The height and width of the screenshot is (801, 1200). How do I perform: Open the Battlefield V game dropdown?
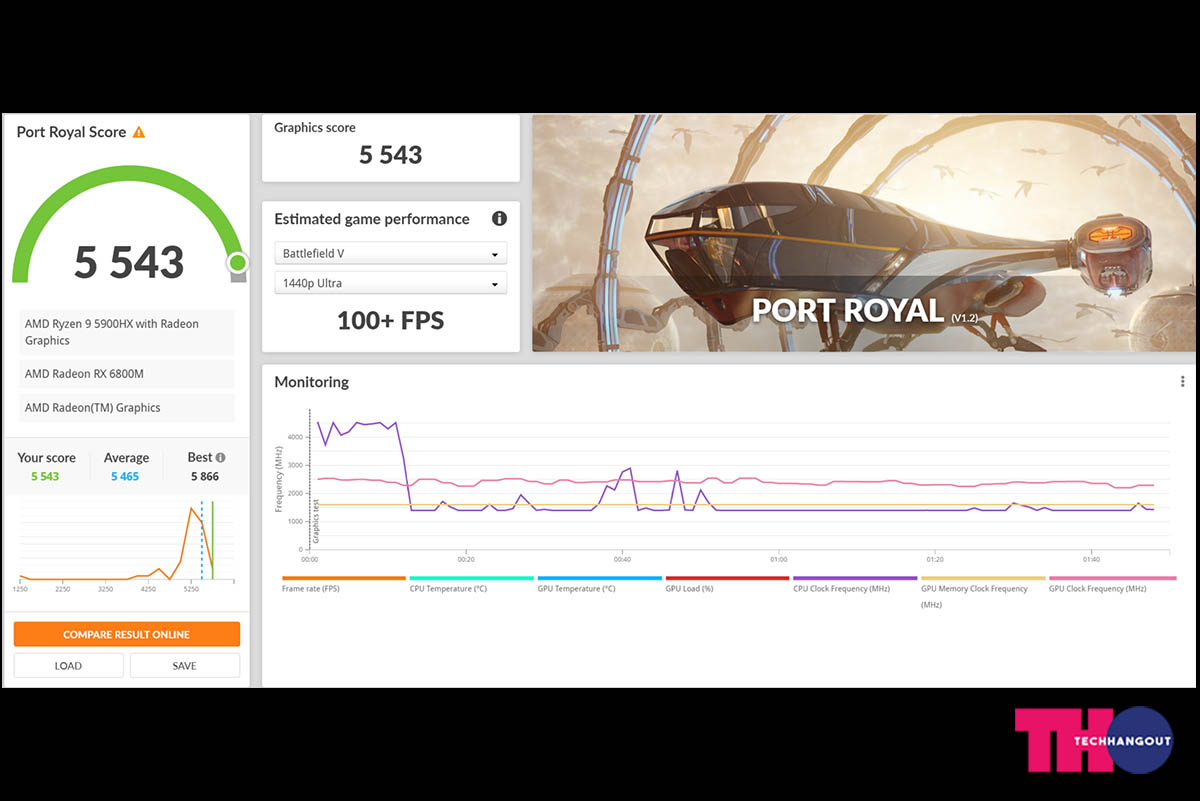(390, 254)
